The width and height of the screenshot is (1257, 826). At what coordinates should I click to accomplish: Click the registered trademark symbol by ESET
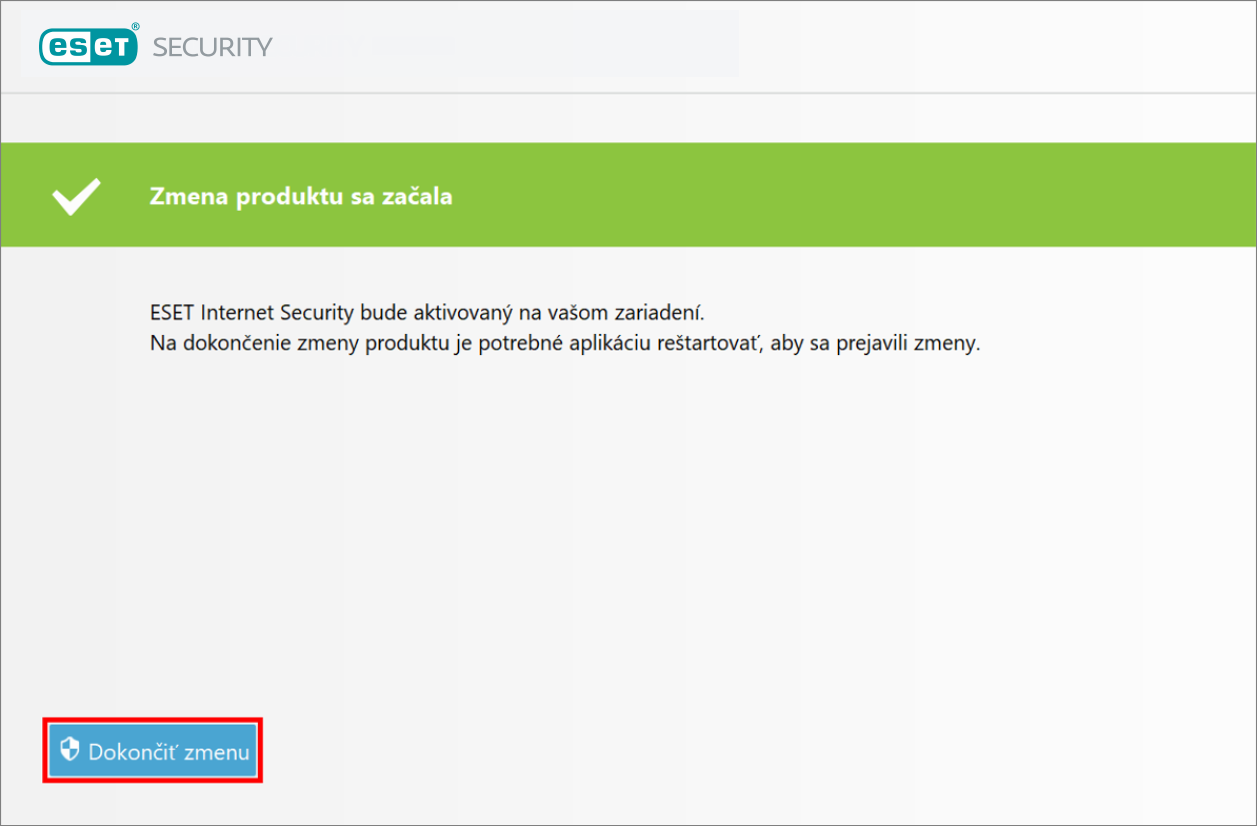point(135,27)
